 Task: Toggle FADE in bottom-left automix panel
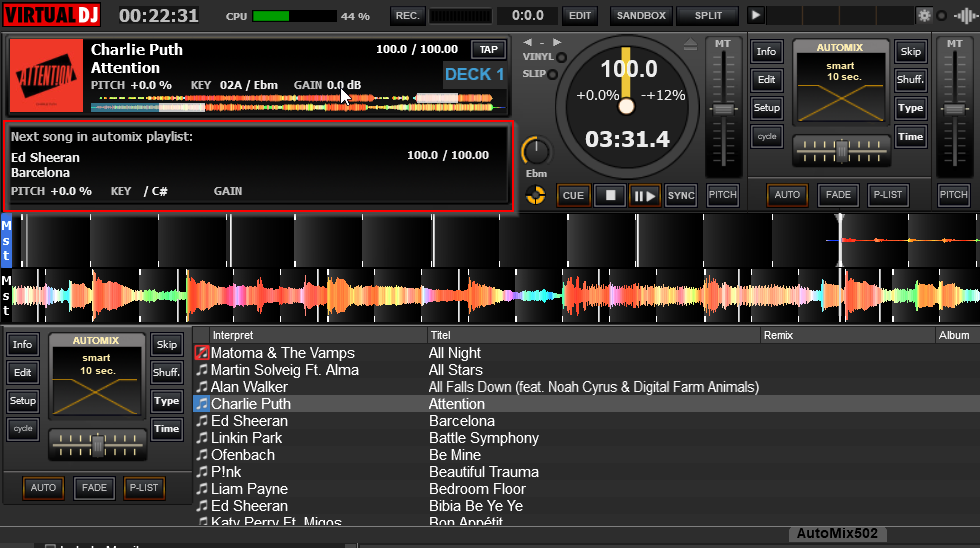94,487
